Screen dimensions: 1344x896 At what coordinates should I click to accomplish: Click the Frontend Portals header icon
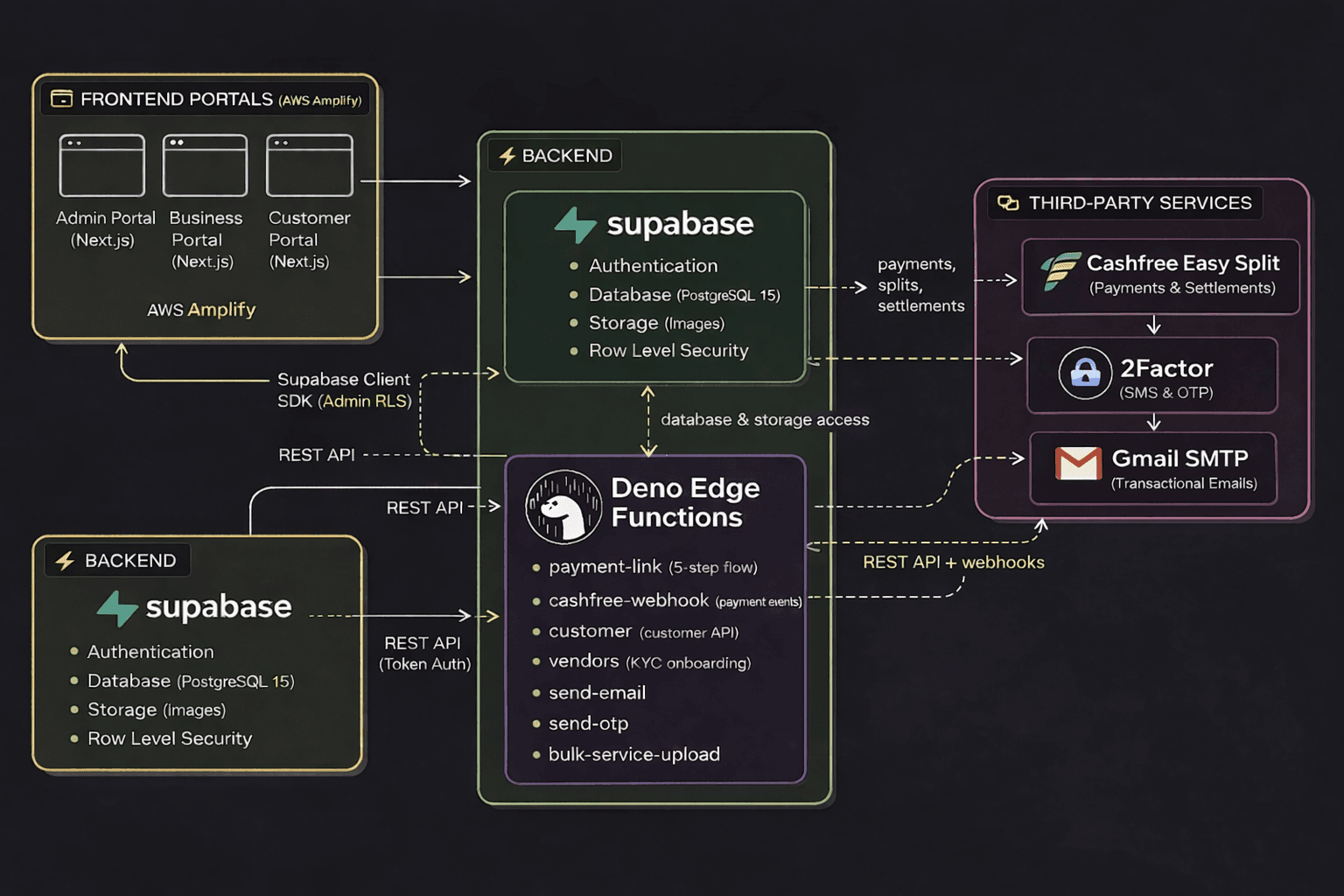[61, 99]
